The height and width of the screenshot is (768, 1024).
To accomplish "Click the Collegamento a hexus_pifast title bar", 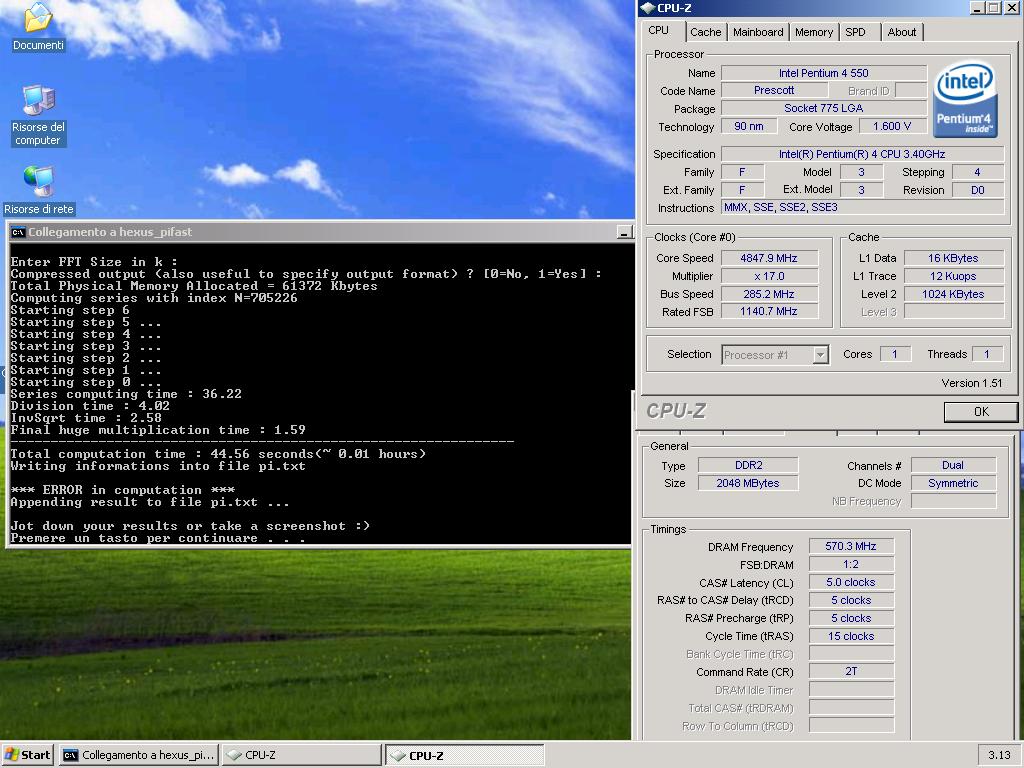I will coord(320,232).
